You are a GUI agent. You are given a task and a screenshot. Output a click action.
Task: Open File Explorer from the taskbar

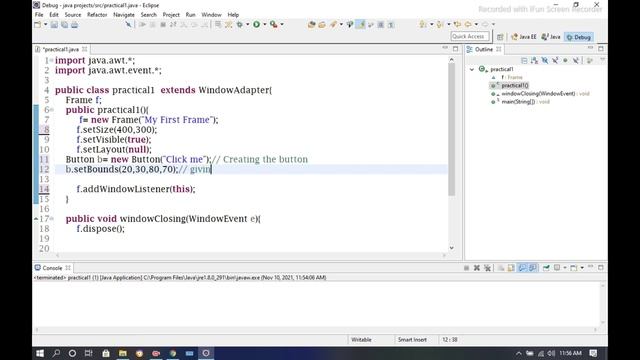pyautogui.click(x=122, y=353)
